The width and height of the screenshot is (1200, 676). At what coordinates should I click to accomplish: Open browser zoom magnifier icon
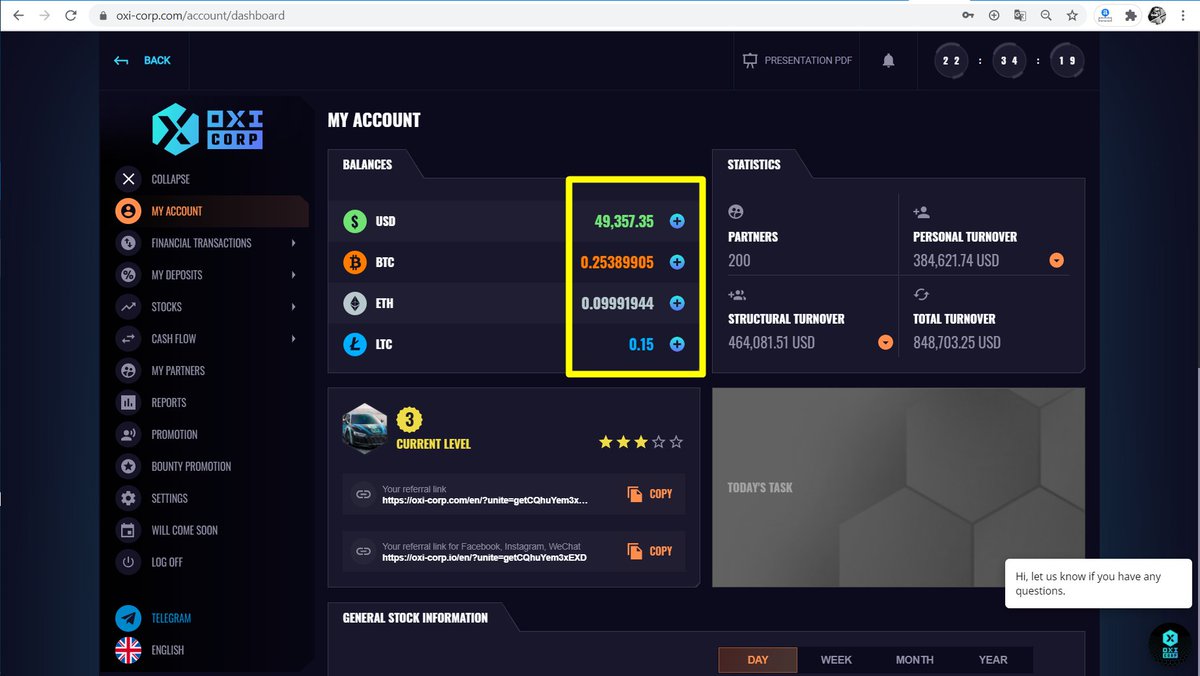tap(1046, 16)
